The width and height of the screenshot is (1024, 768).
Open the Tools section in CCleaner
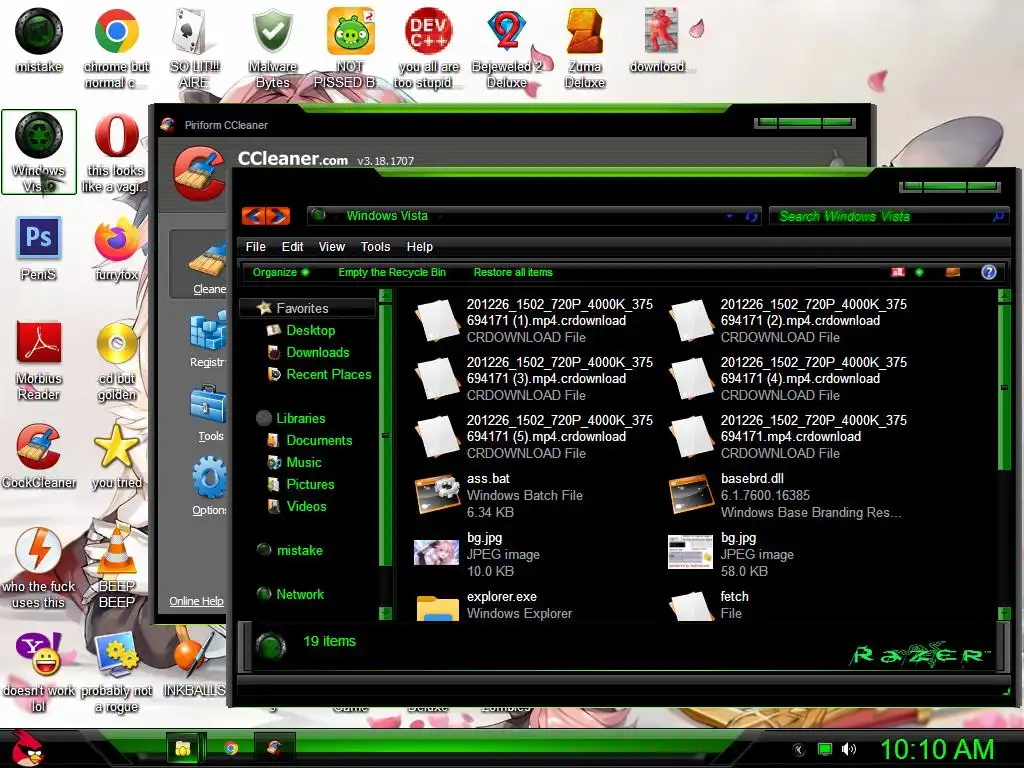[209, 413]
